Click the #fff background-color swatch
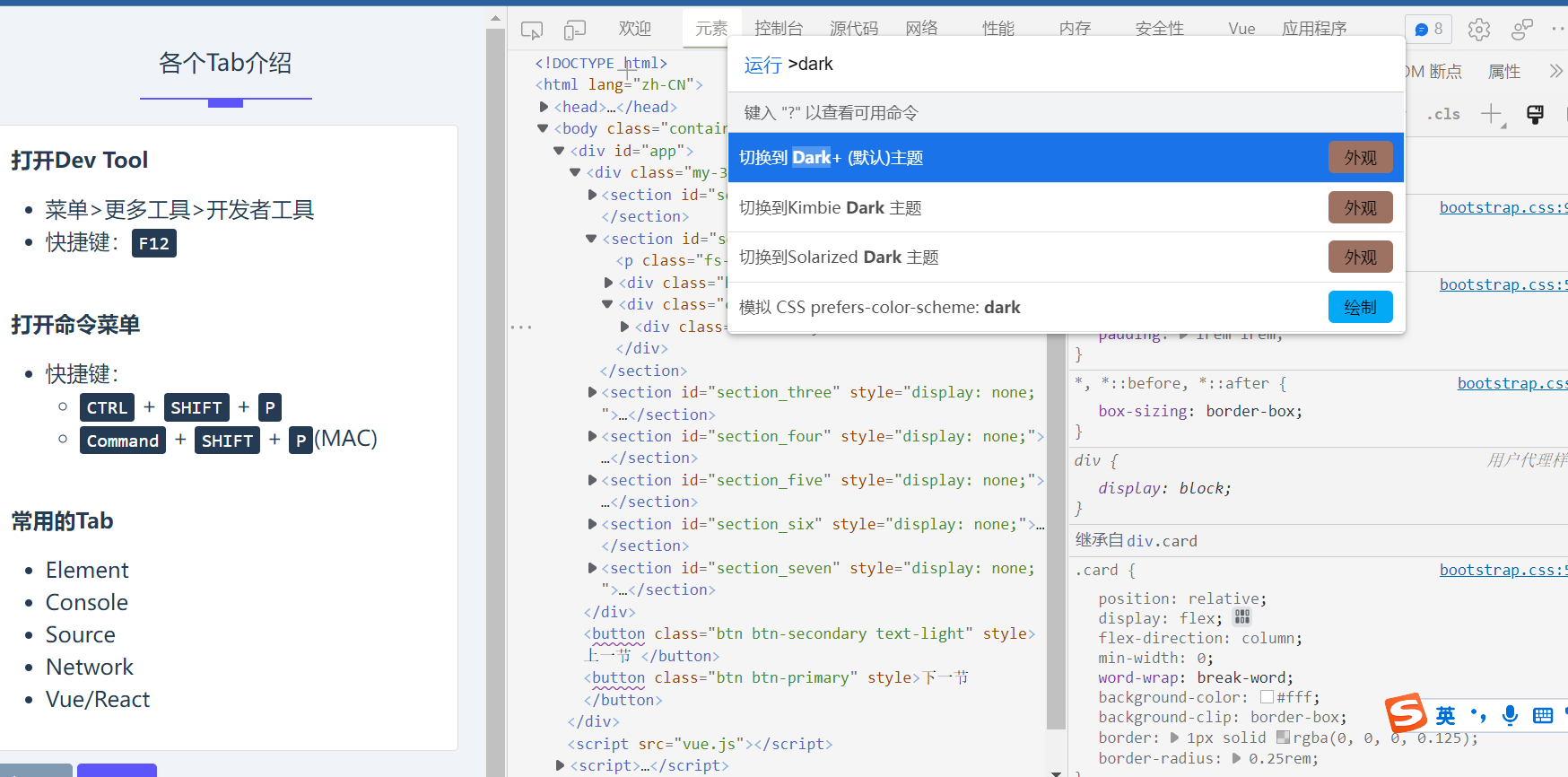Screen dimensions: 1568x777 point(1267,697)
